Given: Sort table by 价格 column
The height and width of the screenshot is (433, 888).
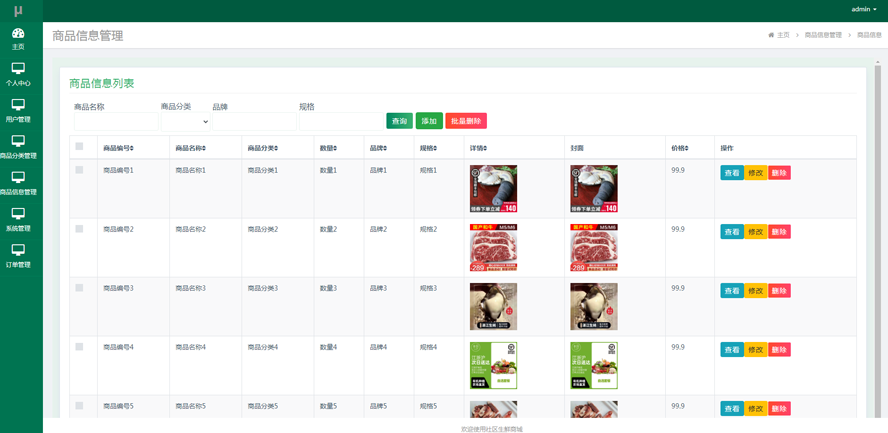Looking at the screenshot, I should (x=680, y=148).
